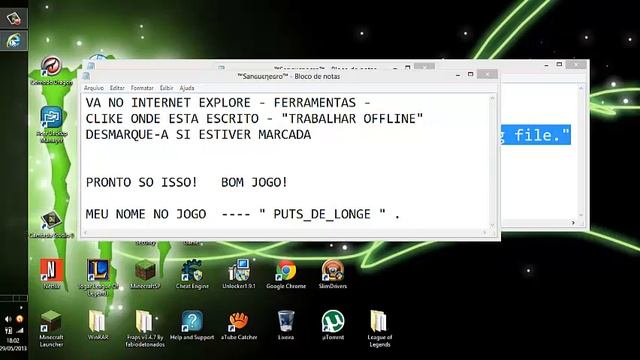The height and width of the screenshot is (360, 640).
Task: Click 'TRABALHAR OFFLINE' text in Notepad
Action: click(352, 119)
